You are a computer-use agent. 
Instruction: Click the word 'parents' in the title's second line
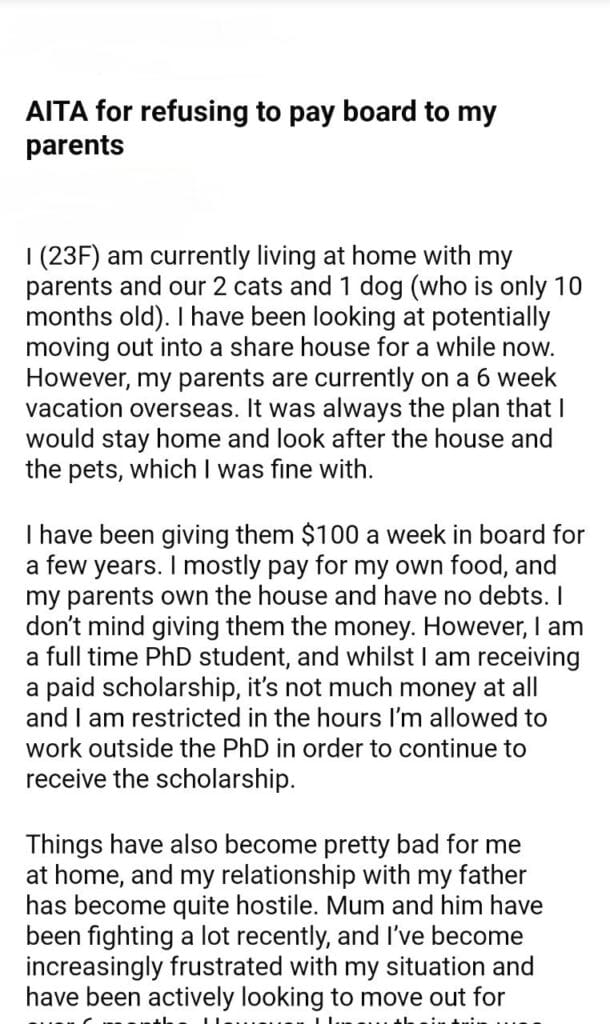75,146
